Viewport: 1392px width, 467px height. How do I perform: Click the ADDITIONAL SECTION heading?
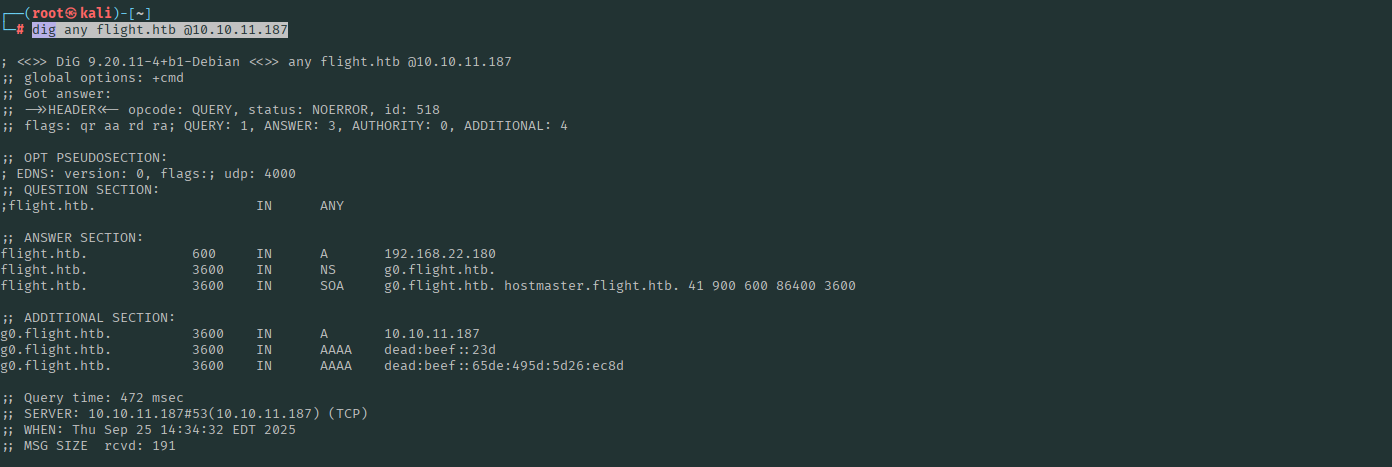[x=100, y=318]
